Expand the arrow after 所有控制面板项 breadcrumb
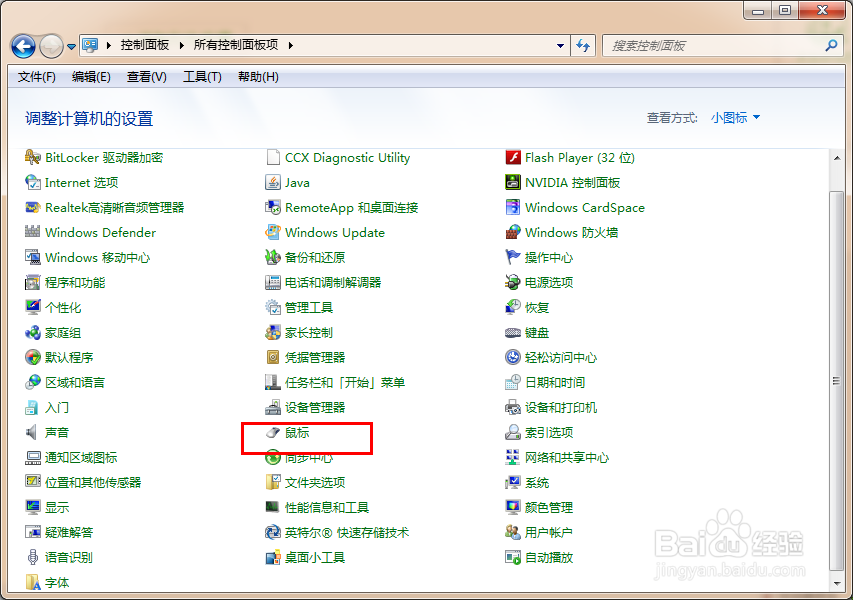Image resolution: width=853 pixels, height=600 pixels. click(291, 45)
